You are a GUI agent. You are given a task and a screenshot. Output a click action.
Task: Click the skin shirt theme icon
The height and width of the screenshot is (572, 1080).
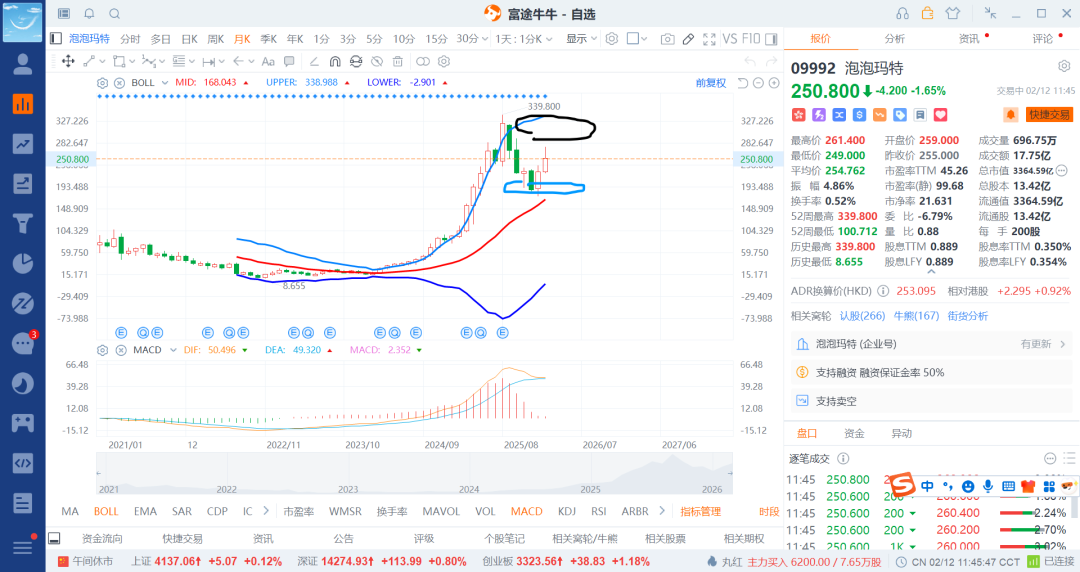[x=953, y=14]
